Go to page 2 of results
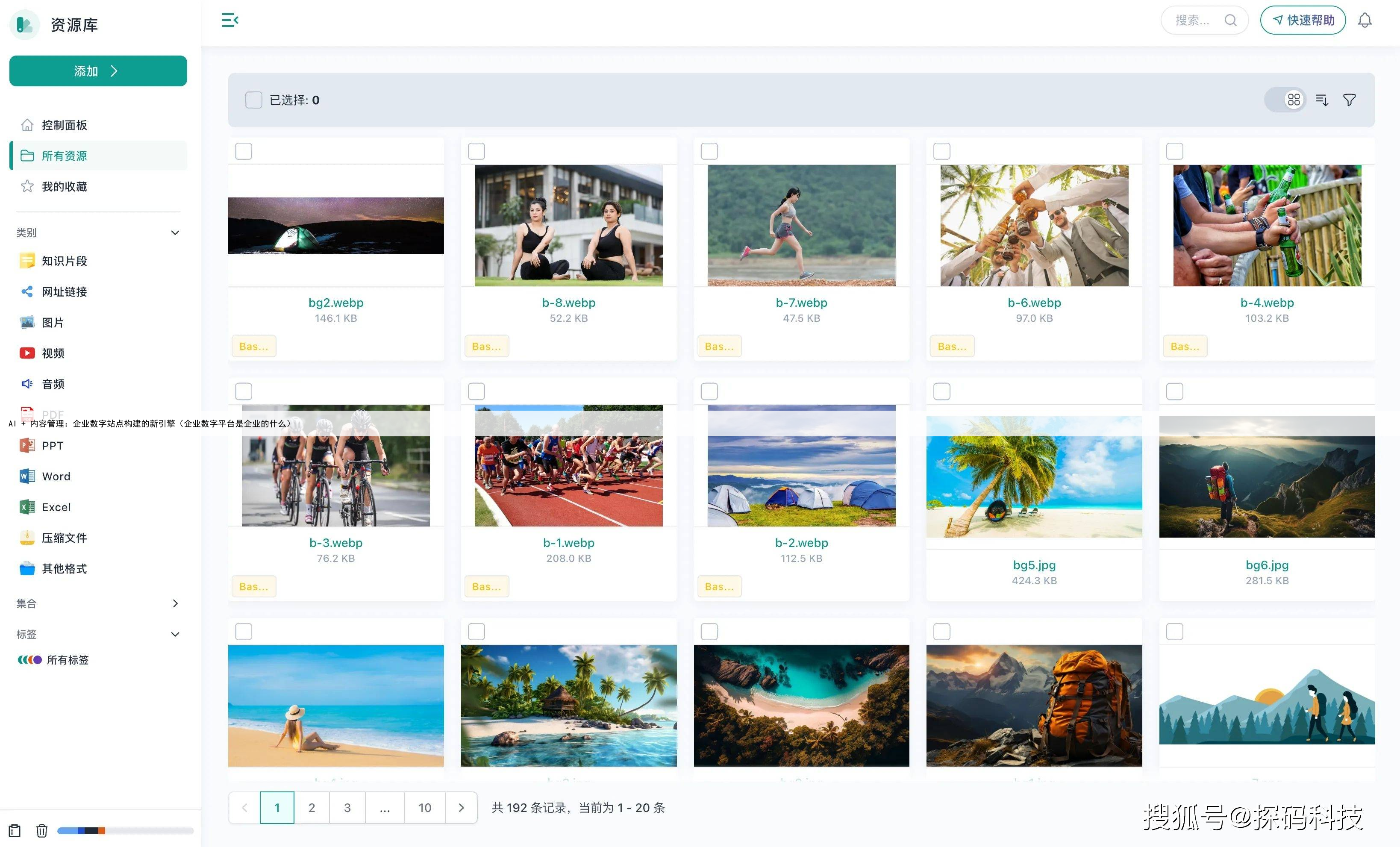The image size is (1400, 847). tap(312, 807)
